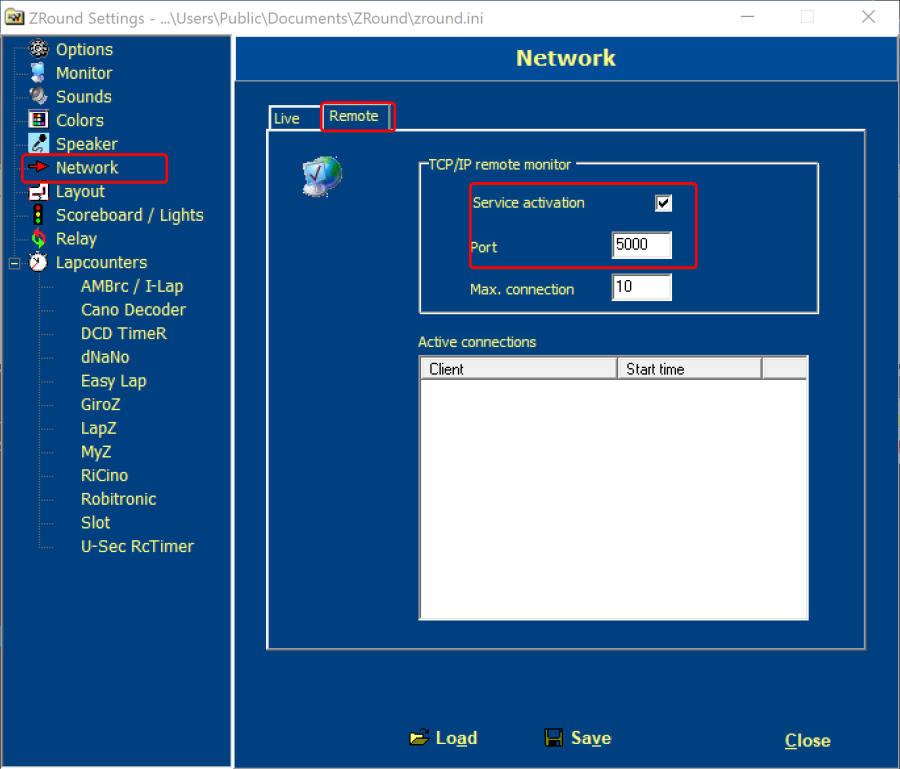Click the Load button text
The height and width of the screenshot is (769, 900).
pyautogui.click(x=456, y=738)
